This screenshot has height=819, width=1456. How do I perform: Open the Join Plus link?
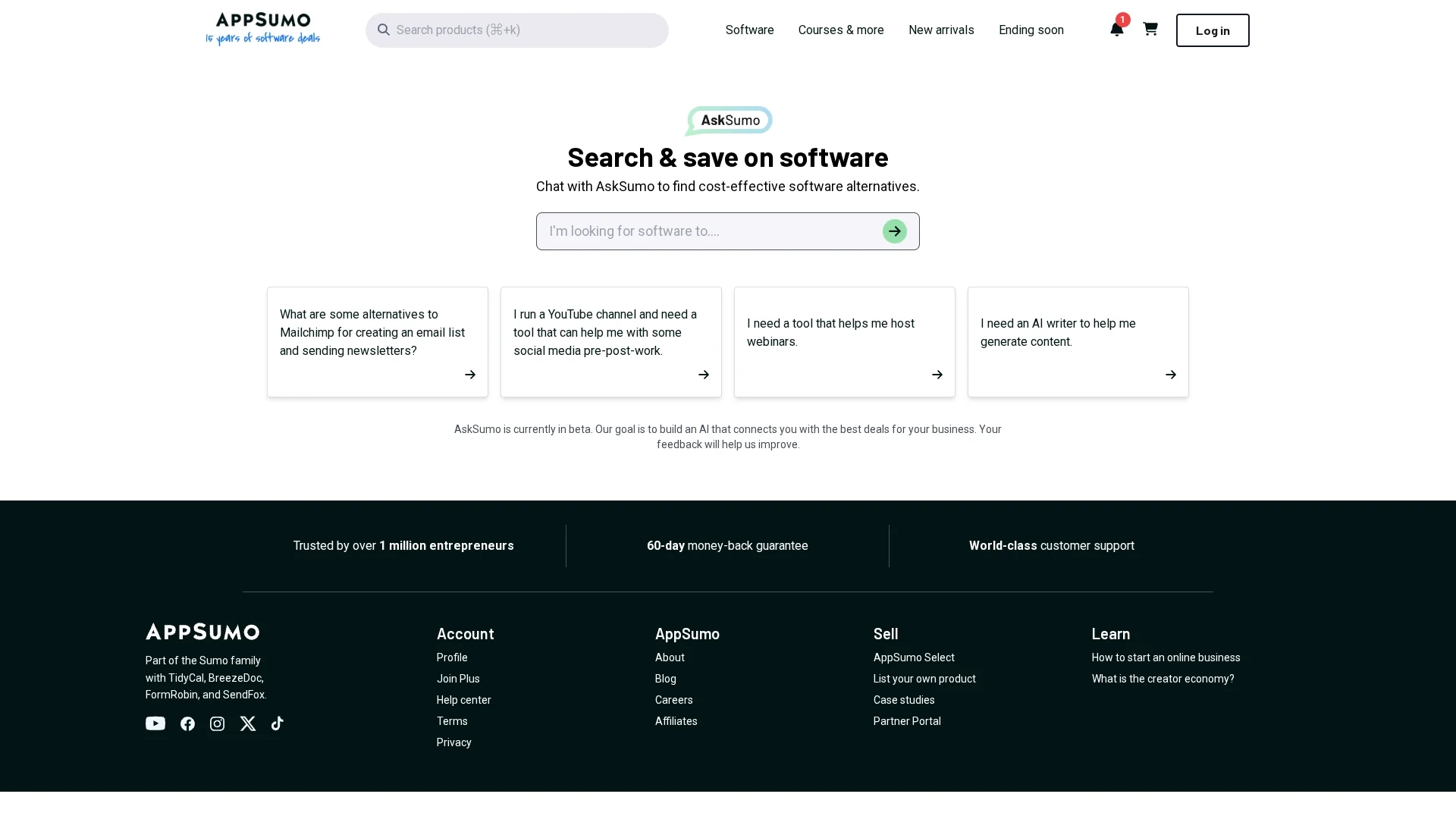pyautogui.click(x=458, y=679)
